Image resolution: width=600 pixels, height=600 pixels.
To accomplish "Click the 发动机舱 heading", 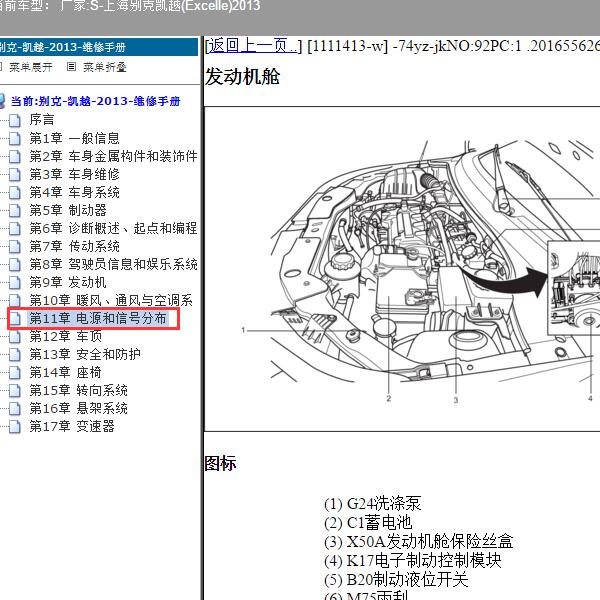I will tap(243, 77).
